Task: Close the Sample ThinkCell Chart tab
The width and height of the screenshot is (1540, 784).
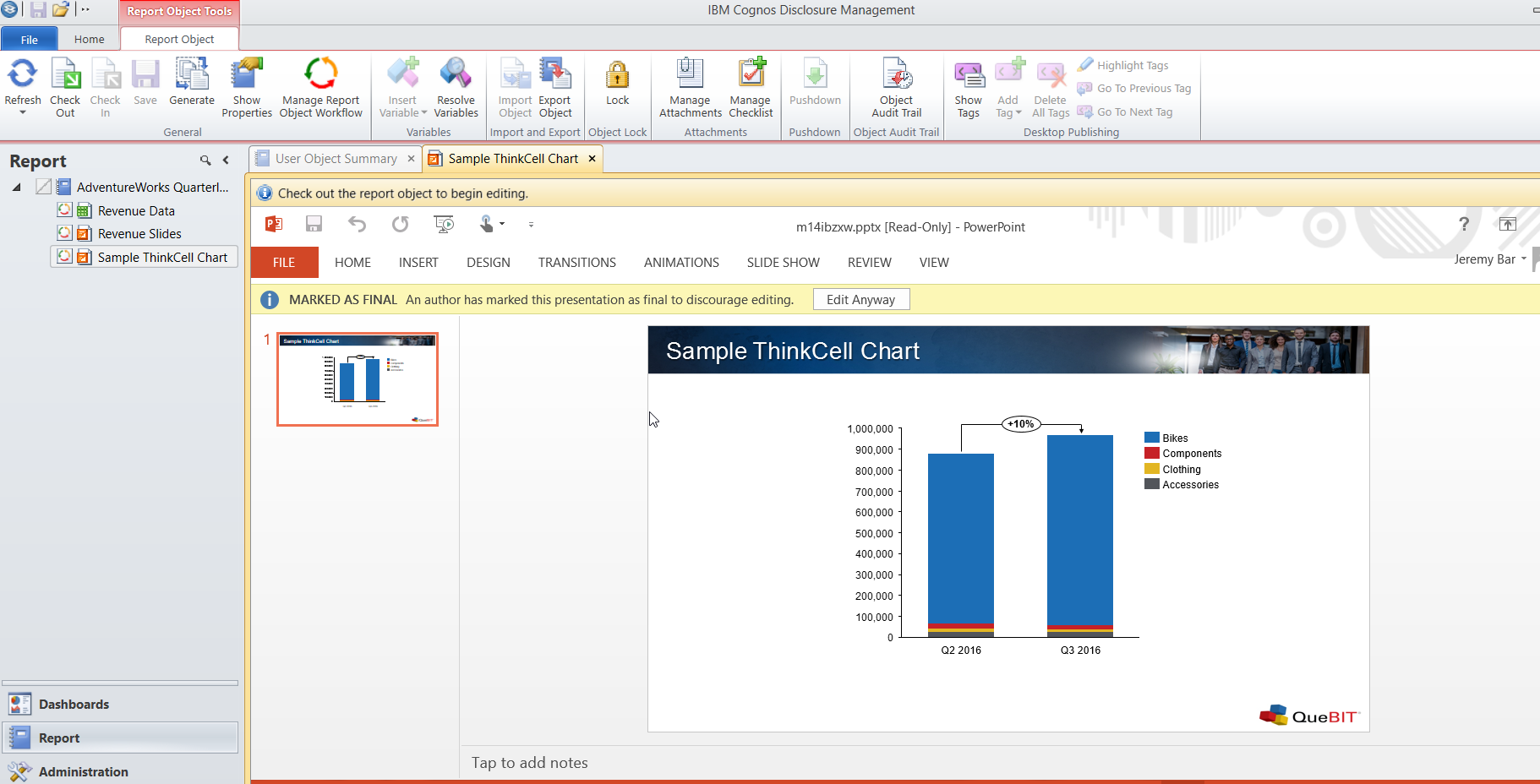Action: [x=593, y=159]
